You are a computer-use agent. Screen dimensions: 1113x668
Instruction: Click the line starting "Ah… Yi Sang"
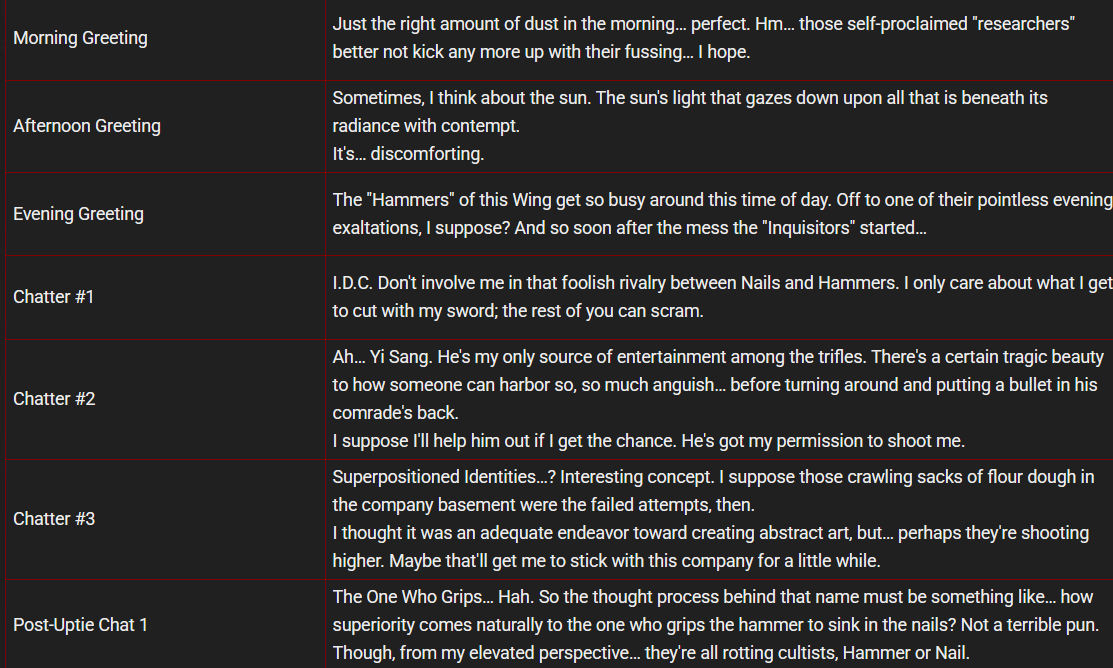pos(718,357)
